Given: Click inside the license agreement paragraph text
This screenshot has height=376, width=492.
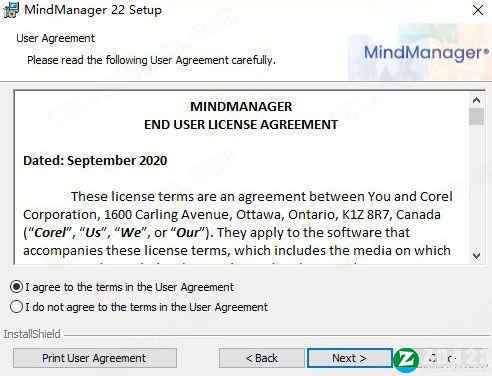Looking at the screenshot, I should [x=238, y=223].
